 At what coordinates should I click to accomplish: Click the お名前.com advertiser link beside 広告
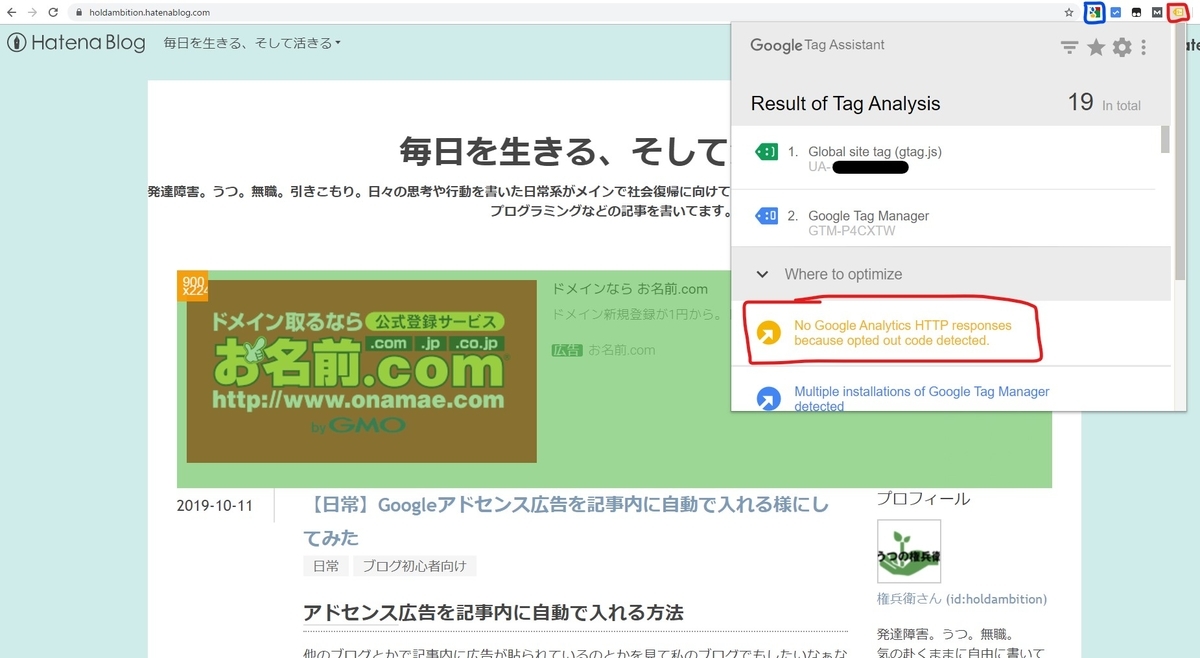pyautogui.click(x=621, y=350)
